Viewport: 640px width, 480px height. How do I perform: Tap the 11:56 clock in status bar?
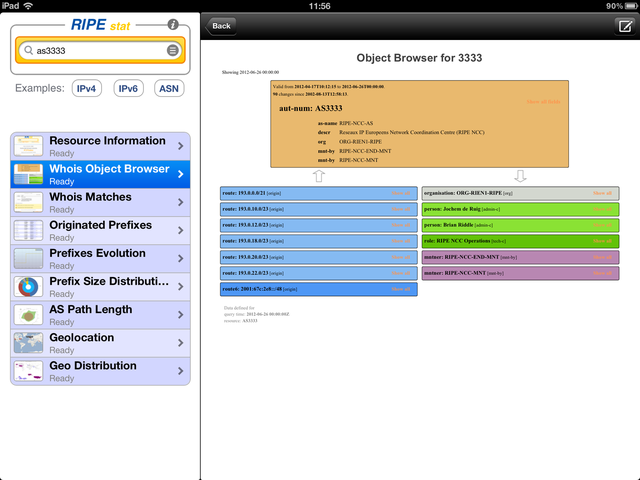point(320,6)
